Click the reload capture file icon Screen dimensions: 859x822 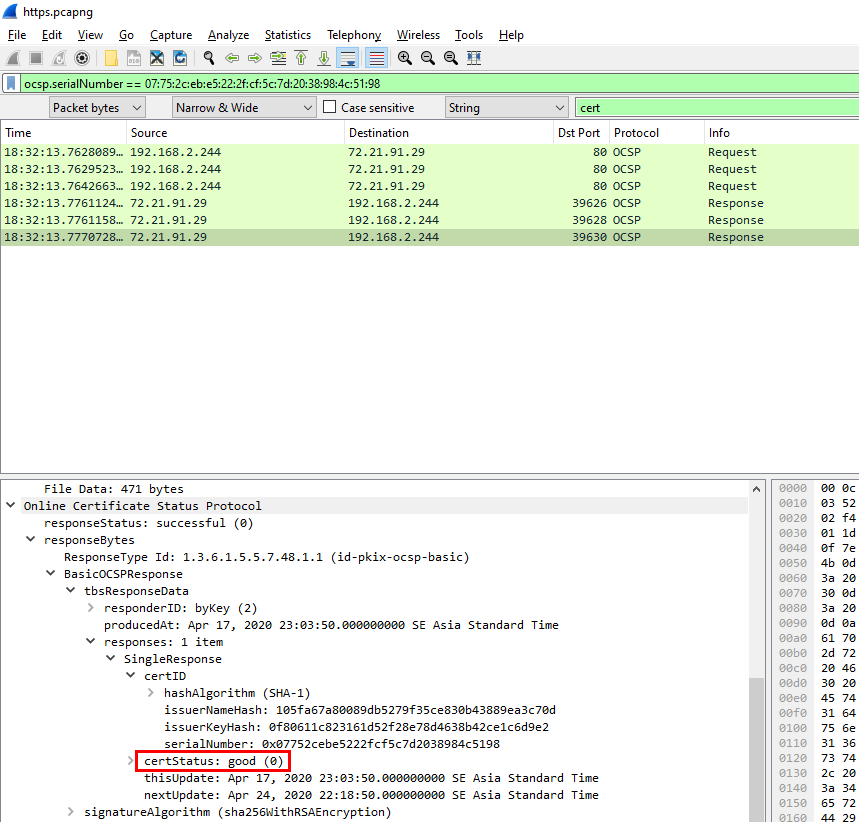click(180, 58)
